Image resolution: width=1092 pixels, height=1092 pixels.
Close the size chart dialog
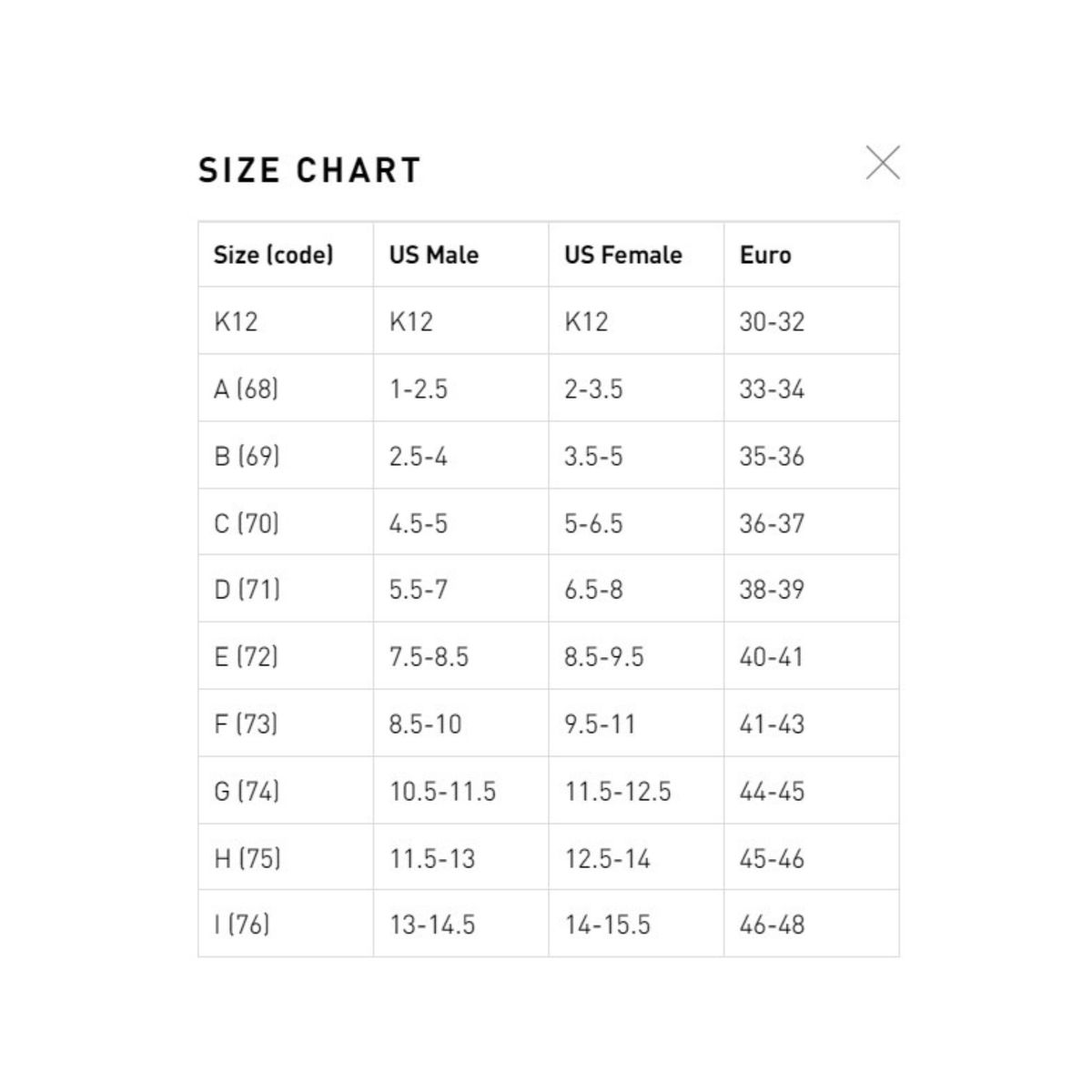883,163
